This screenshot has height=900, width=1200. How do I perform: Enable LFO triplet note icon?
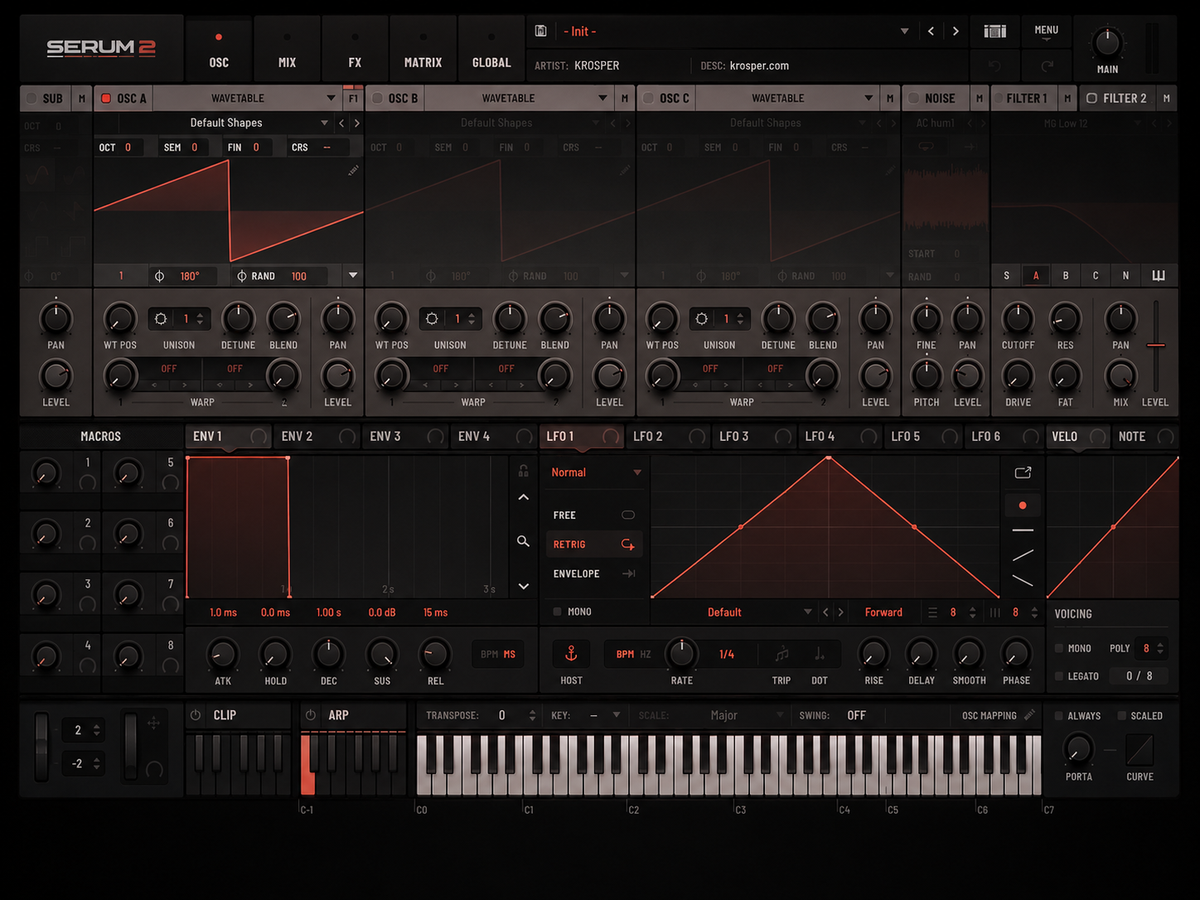click(x=782, y=654)
